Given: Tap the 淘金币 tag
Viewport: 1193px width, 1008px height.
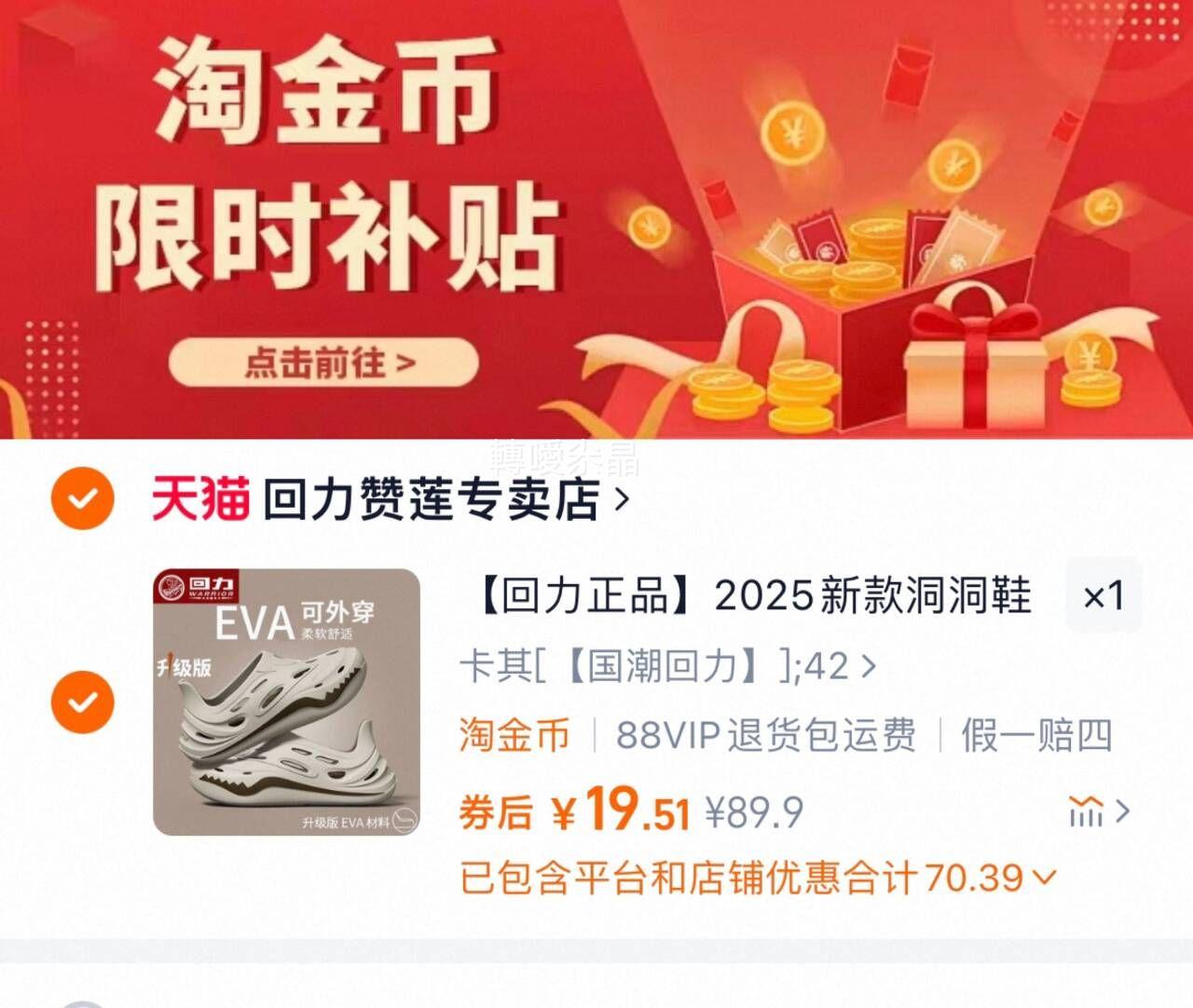Looking at the screenshot, I should [514, 736].
